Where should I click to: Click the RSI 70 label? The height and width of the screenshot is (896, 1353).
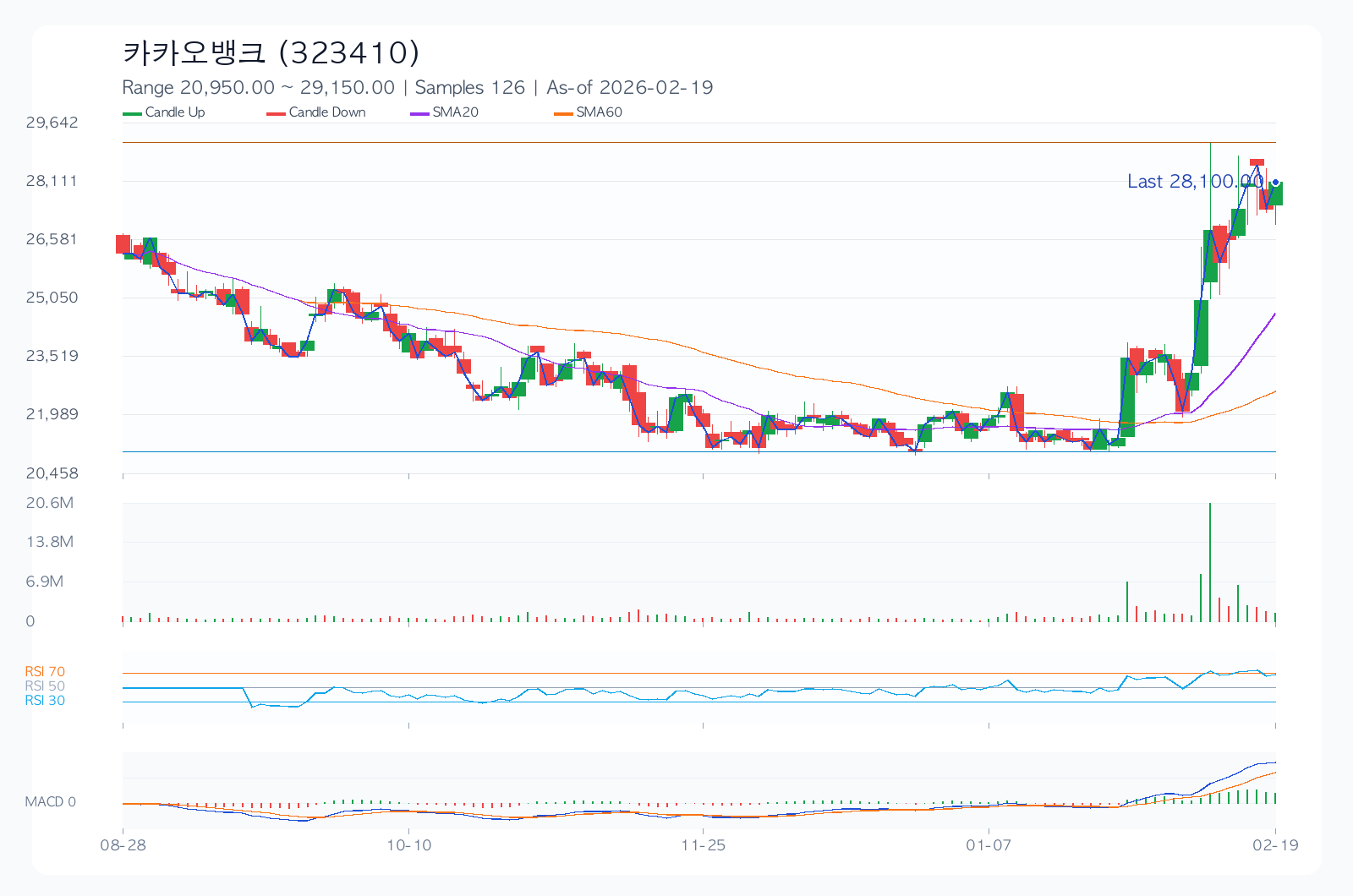point(45,672)
